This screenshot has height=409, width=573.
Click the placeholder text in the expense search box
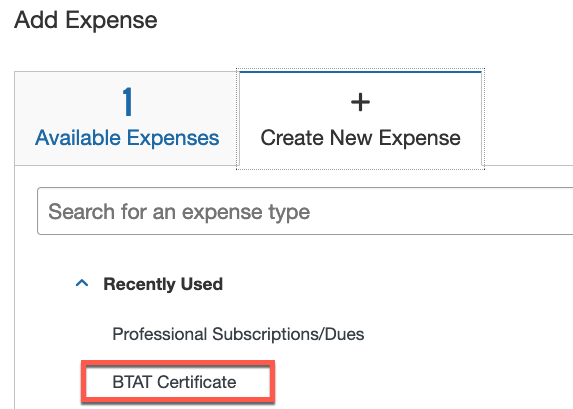tap(179, 212)
